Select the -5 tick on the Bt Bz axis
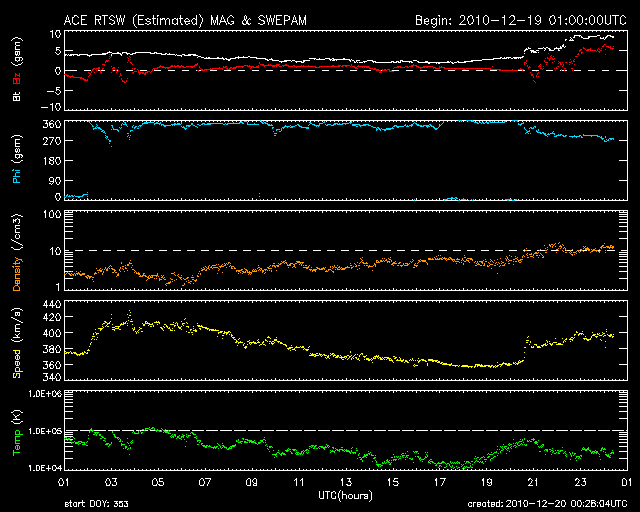This screenshot has height=512, width=640. click(x=53, y=90)
